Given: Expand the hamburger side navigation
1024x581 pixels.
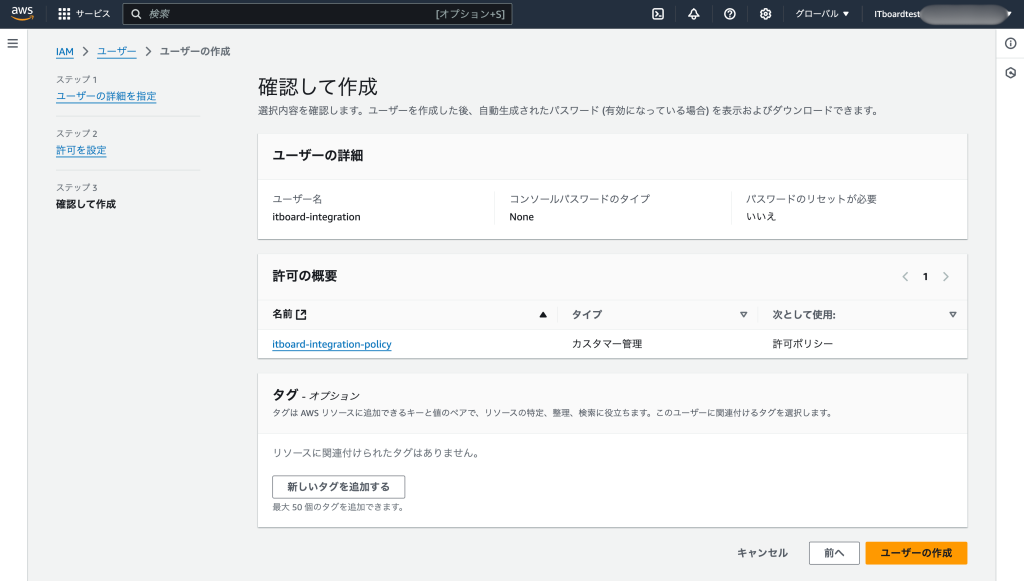Looking at the screenshot, I should coord(13,44).
